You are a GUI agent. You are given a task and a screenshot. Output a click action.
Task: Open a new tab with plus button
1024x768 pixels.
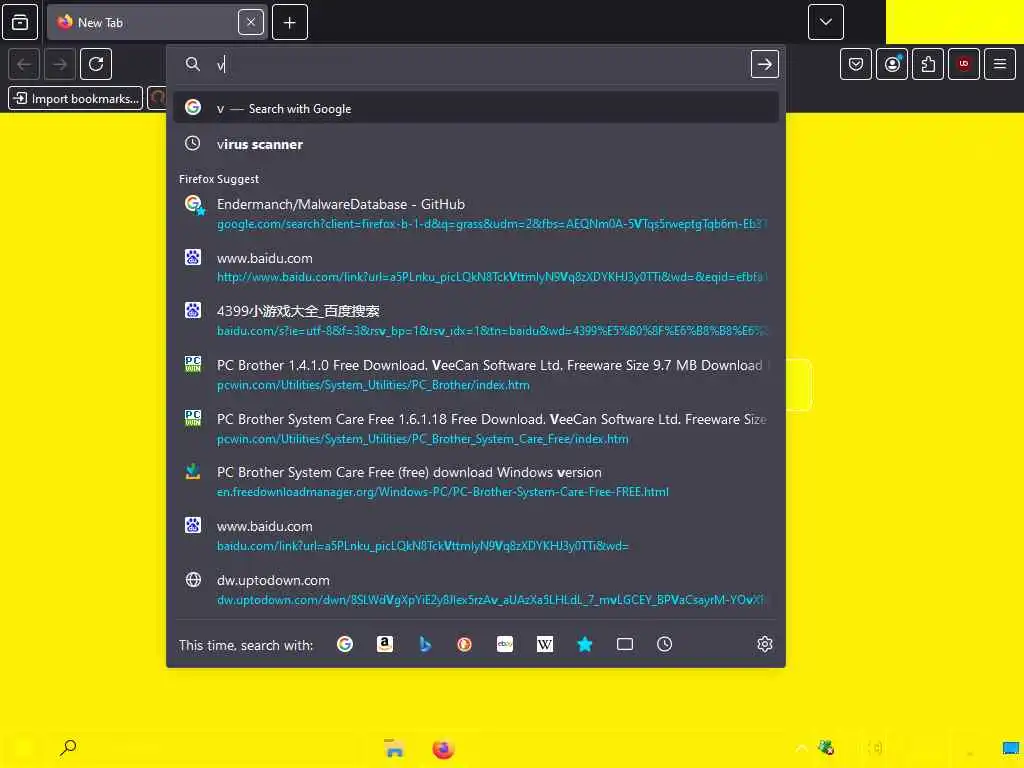coord(290,22)
